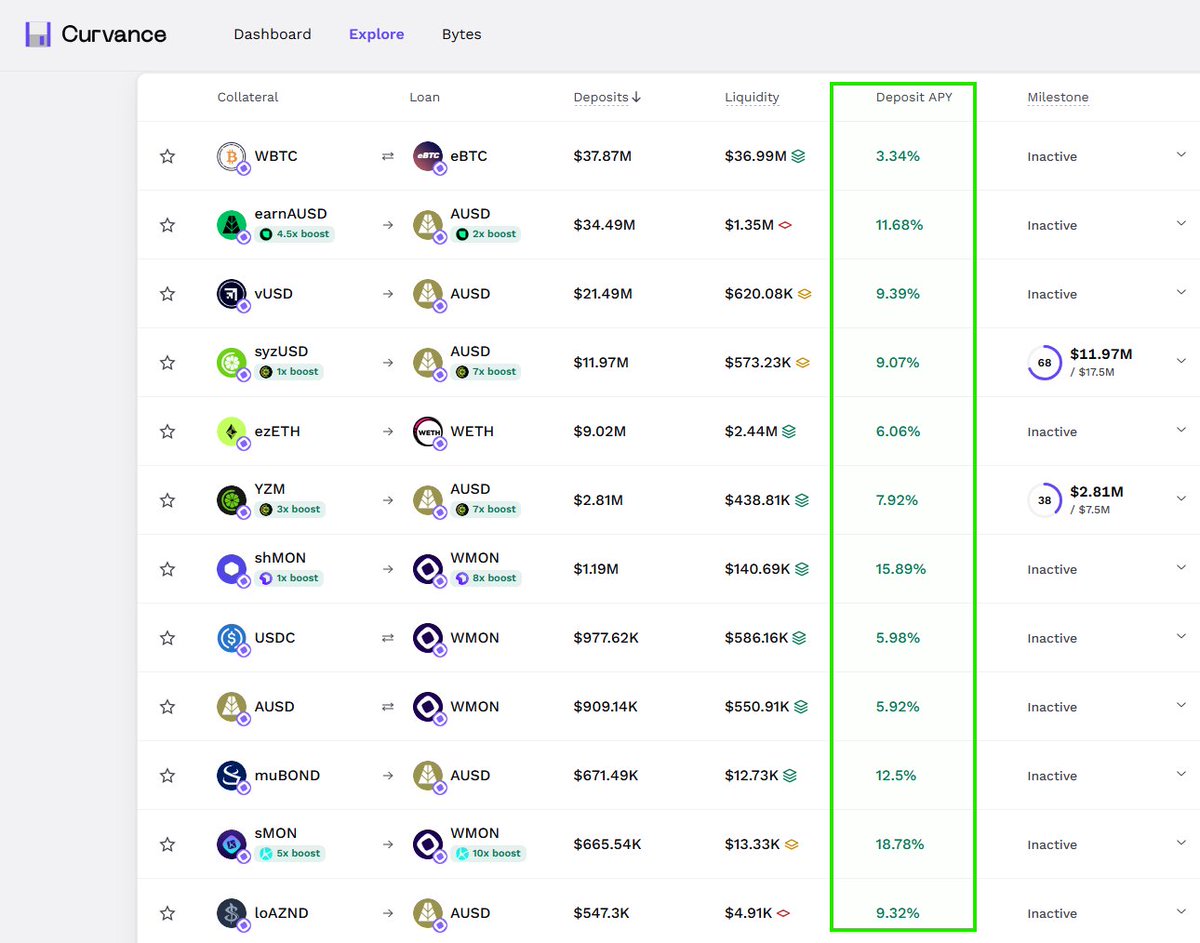Click the red liquidity icon beside $4.91K
Image resolution: width=1200 pixels, height=943 pixels.
784,913
